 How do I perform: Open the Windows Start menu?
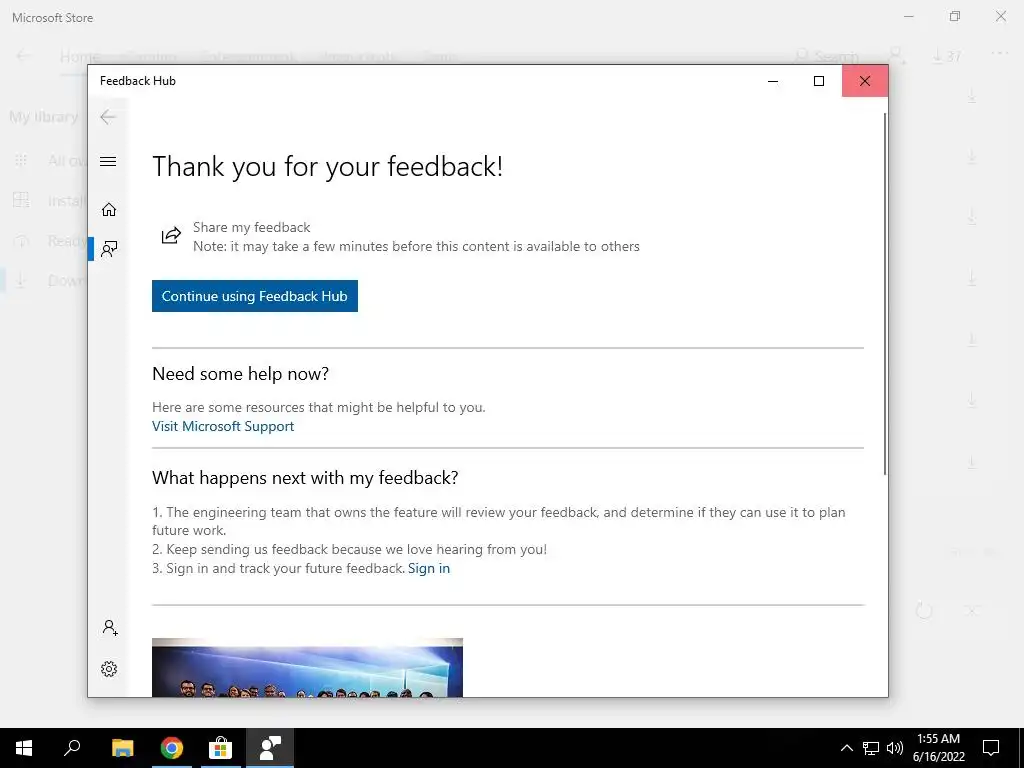tap(24, 748)
